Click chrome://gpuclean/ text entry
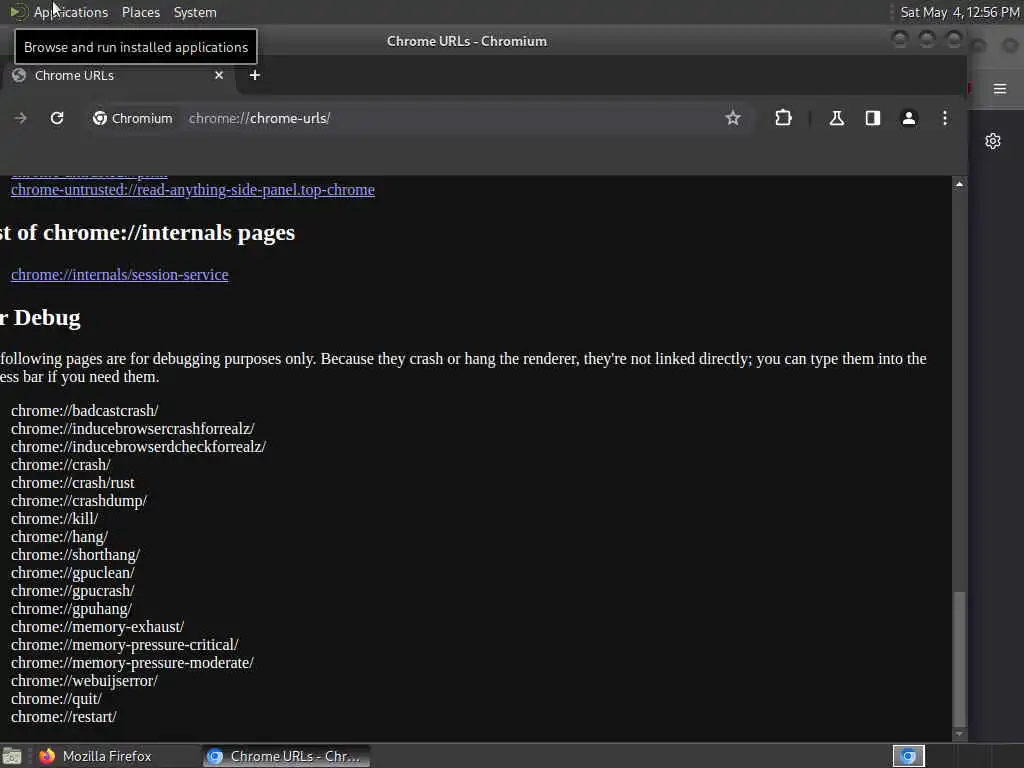Screen dimensions: 1024x768 coord(72,573)
